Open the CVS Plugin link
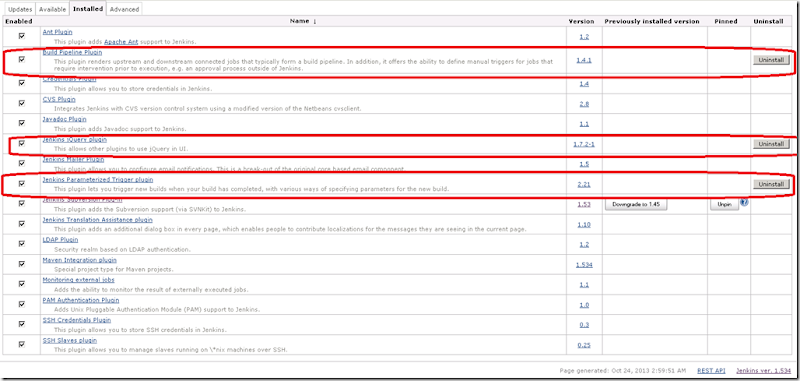The height and width of the screenshot is (381, 800). coord(59,99)
